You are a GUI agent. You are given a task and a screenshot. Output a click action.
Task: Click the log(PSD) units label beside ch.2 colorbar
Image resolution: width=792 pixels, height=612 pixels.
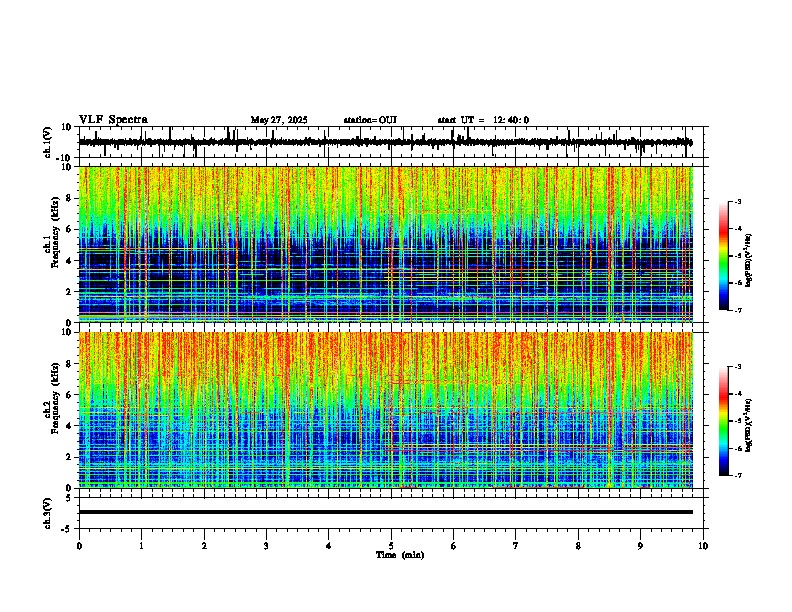click(749, 426)
